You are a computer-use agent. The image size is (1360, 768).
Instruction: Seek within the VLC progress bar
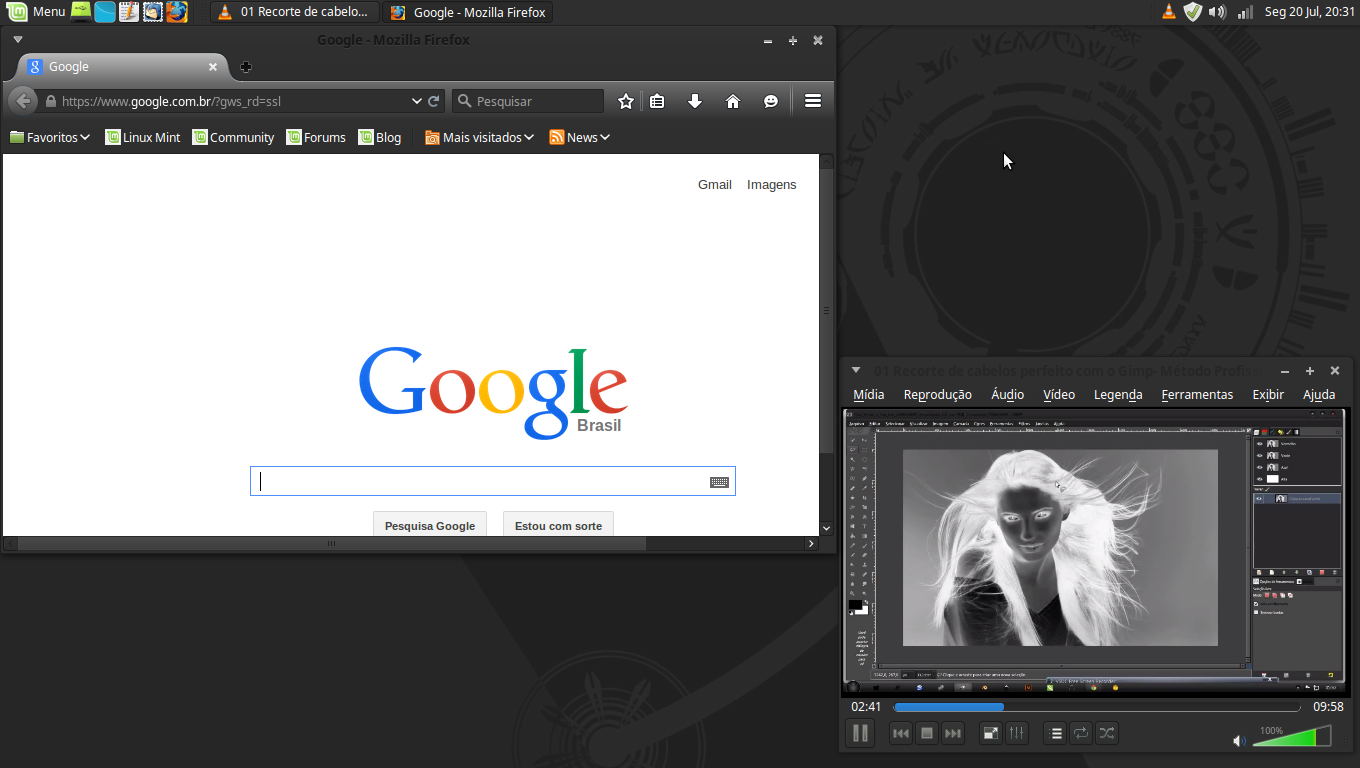tap(1097, 707)
